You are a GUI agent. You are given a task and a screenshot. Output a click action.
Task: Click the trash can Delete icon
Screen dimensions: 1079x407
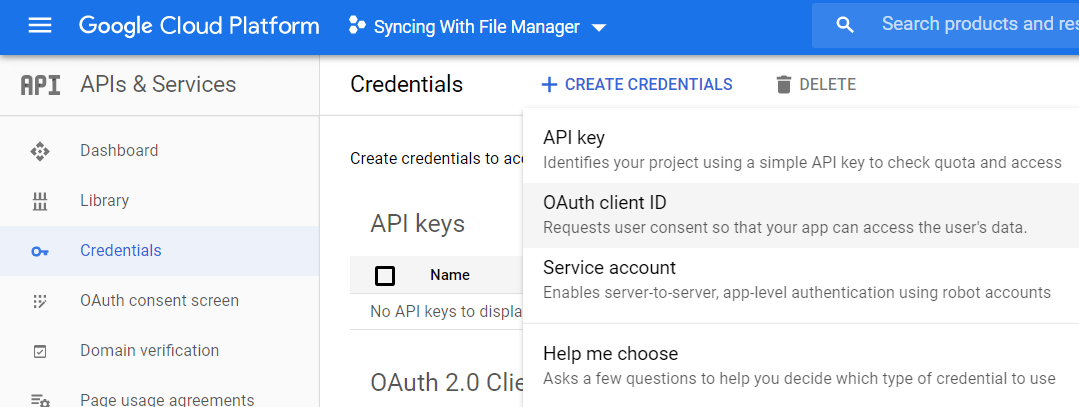coord(784,85)
